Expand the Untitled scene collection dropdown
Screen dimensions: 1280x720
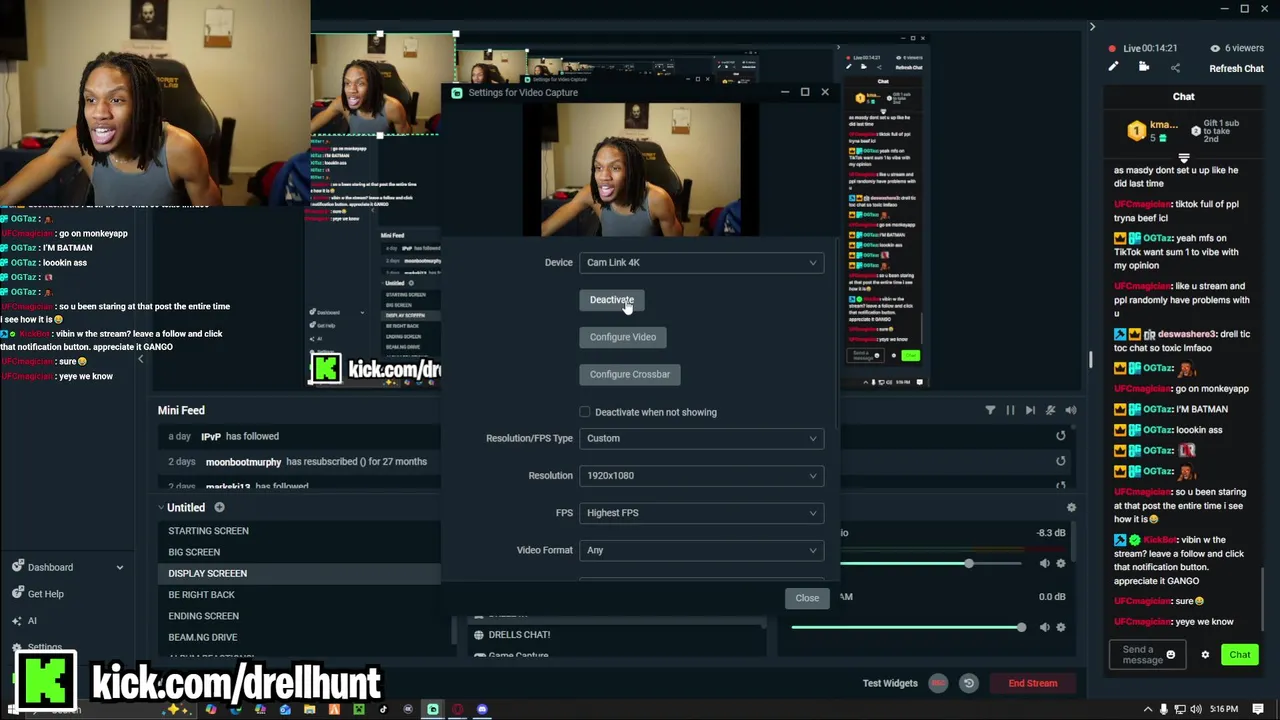[x=162, y=507]
